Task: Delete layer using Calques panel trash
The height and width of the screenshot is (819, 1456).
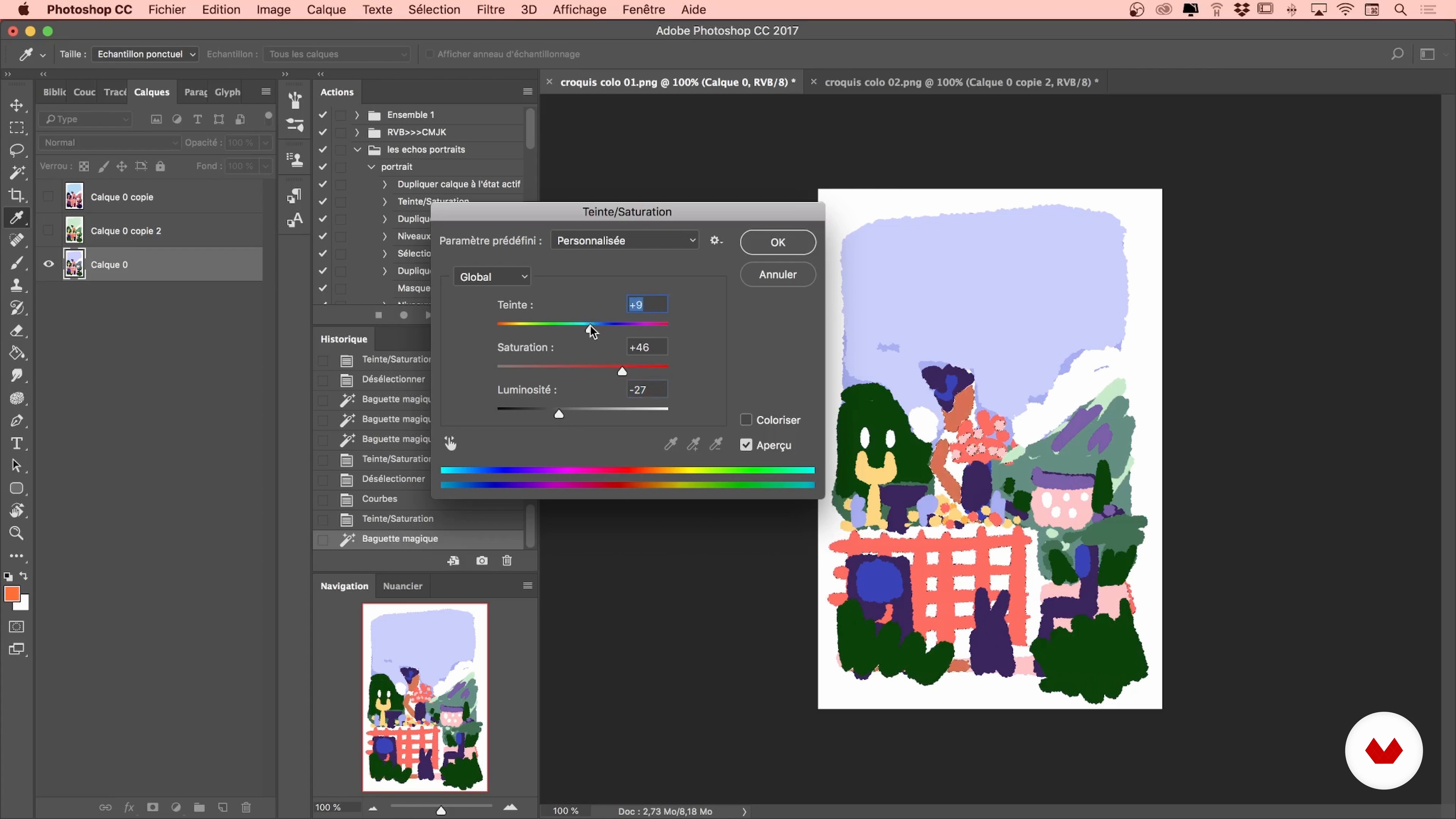Action: (x=246, y=807)
